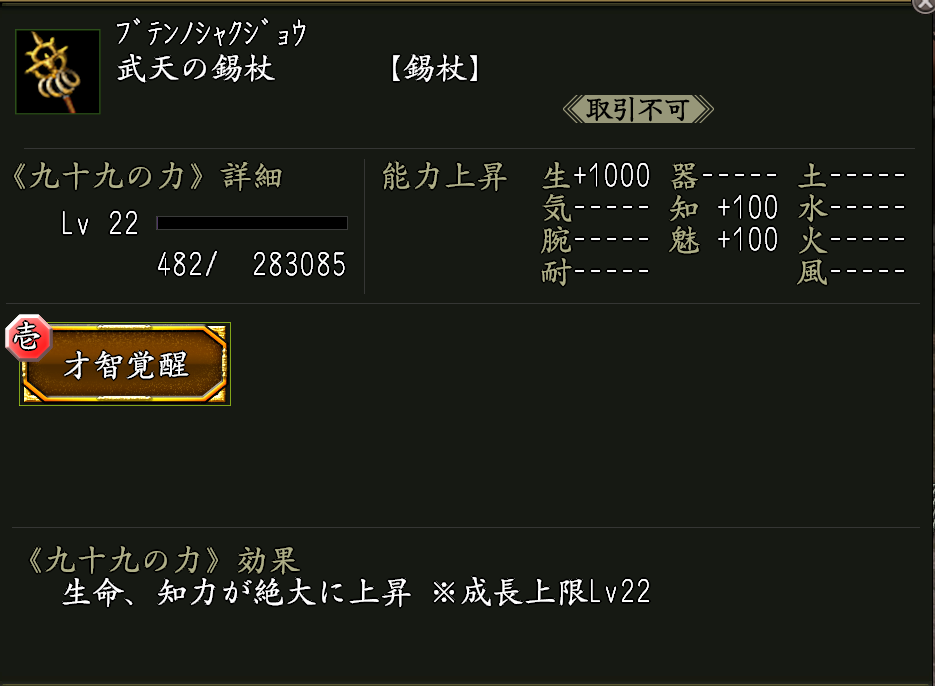Click the 【錫杖】 weapon type label

click(434, 69)
